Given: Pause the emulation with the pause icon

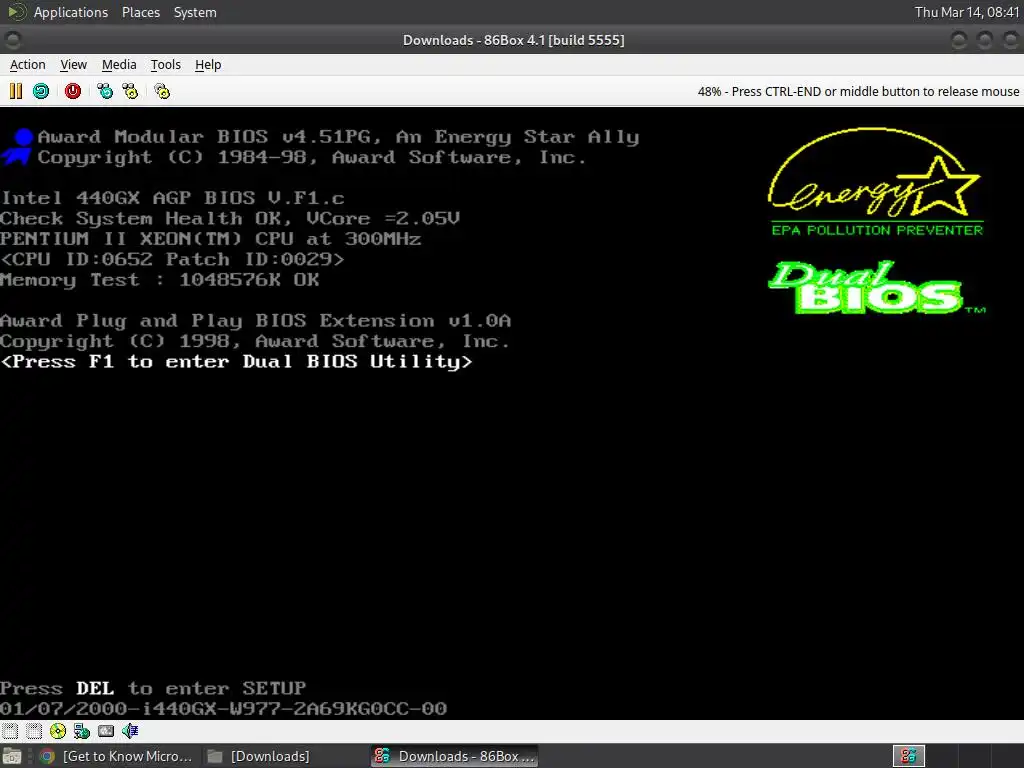Looking at the screenshot, I should 16,91.
